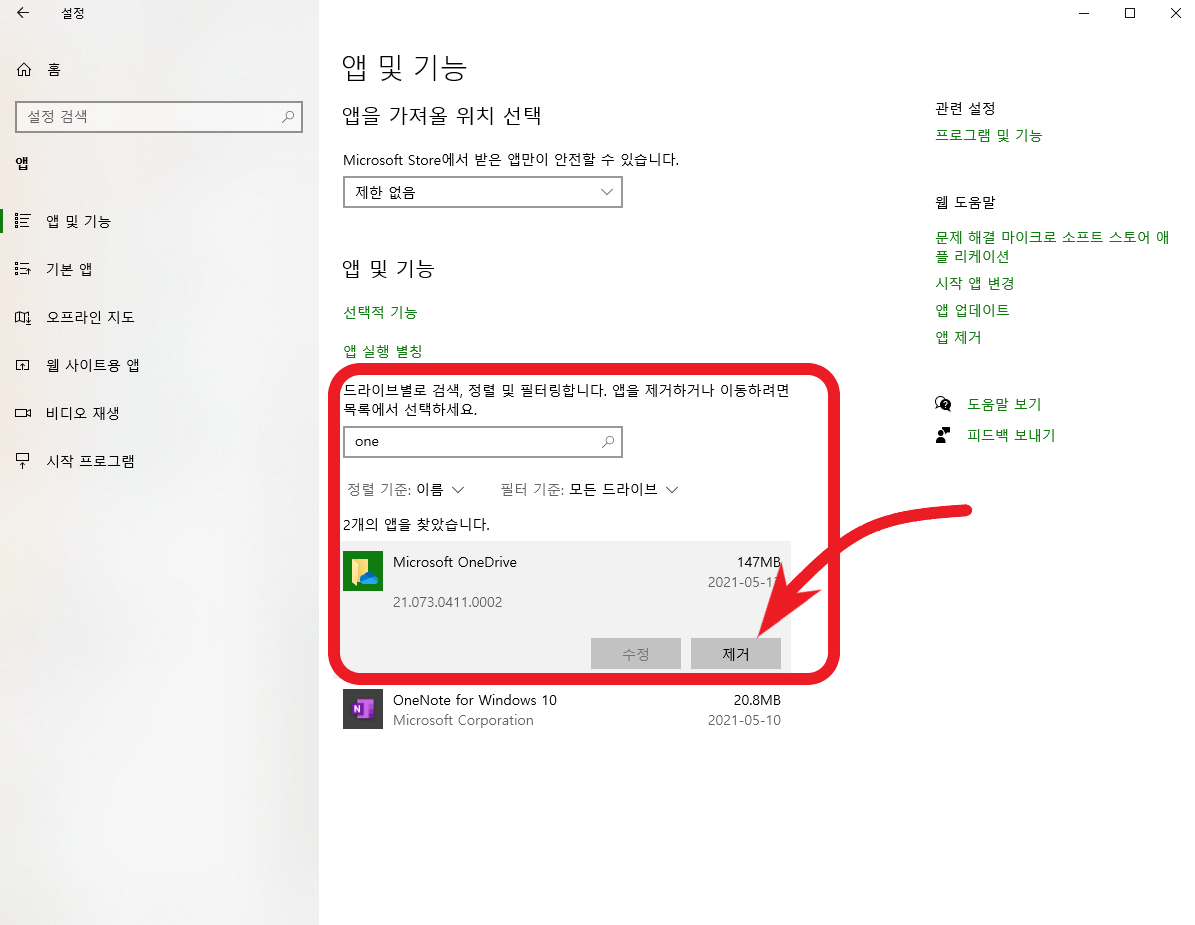Image resolution: width=1195 pixels, height=925 pixels.
Task: Click the 기본 앱 sidebar icon
Action: point(23,269)
